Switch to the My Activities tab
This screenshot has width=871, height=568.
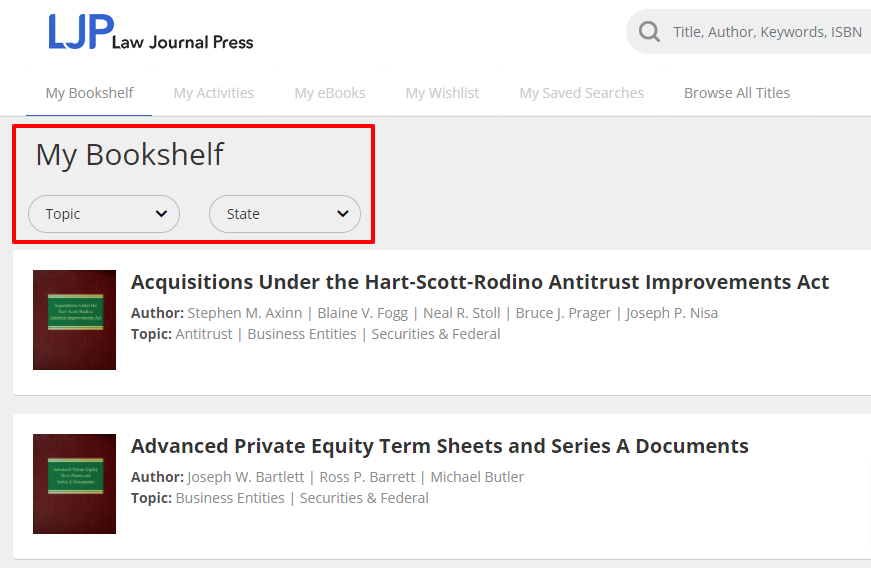(x=213, y=93)
